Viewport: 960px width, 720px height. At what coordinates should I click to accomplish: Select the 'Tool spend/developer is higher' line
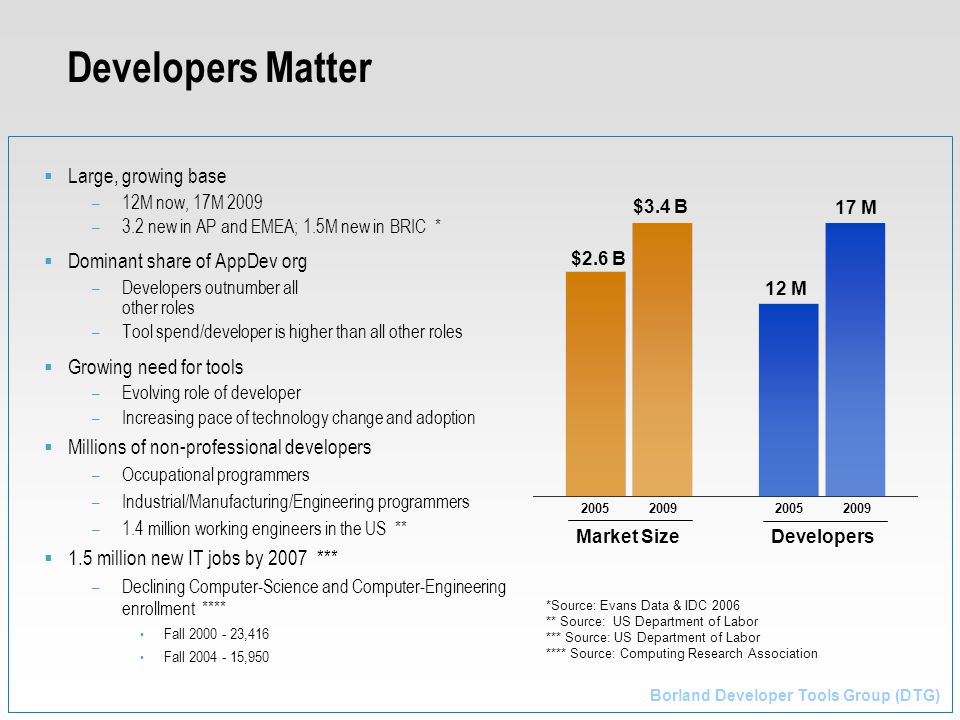point(291,332)
